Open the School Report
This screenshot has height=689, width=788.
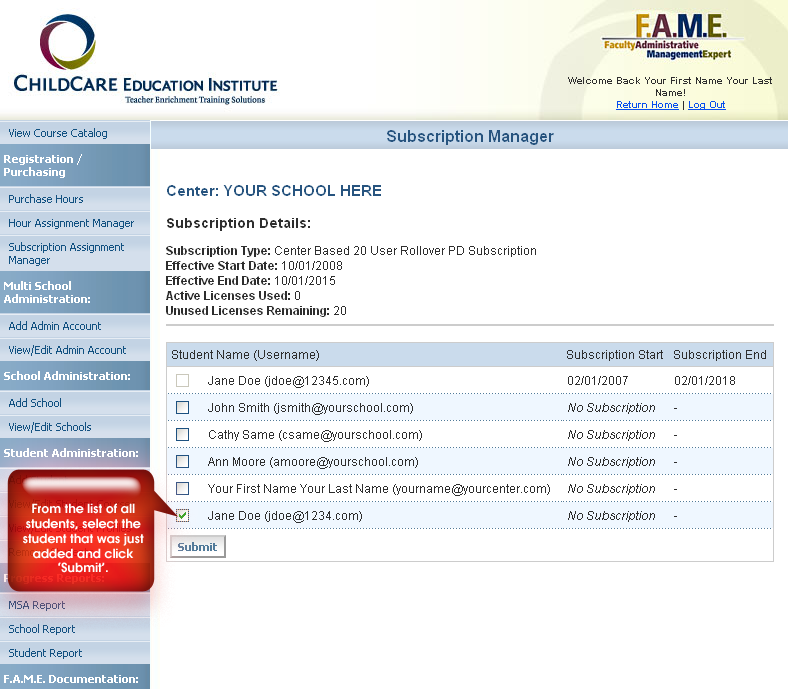click(x=75, y=629)
